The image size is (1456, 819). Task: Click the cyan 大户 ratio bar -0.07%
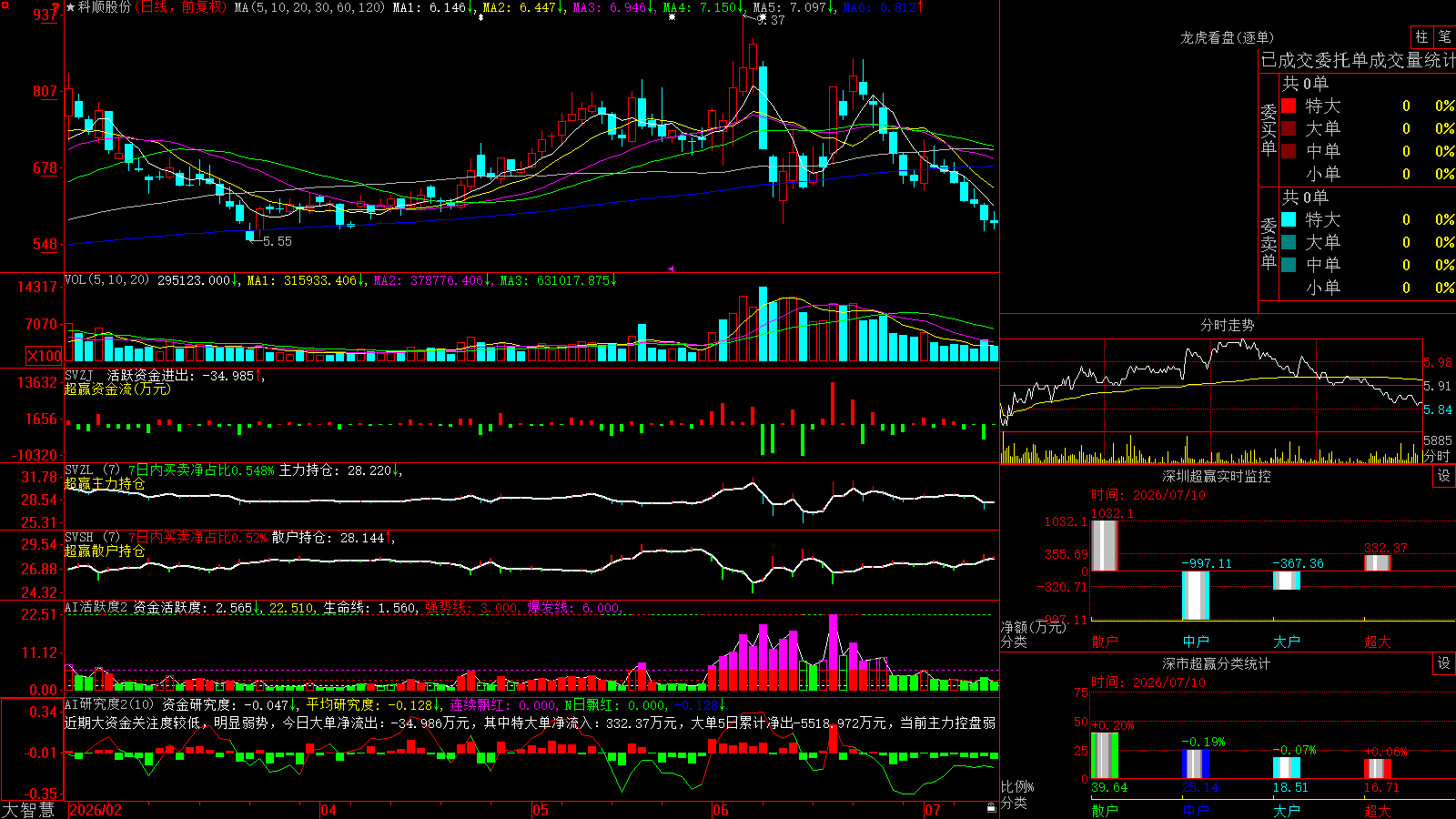(x=1287, y=768)
